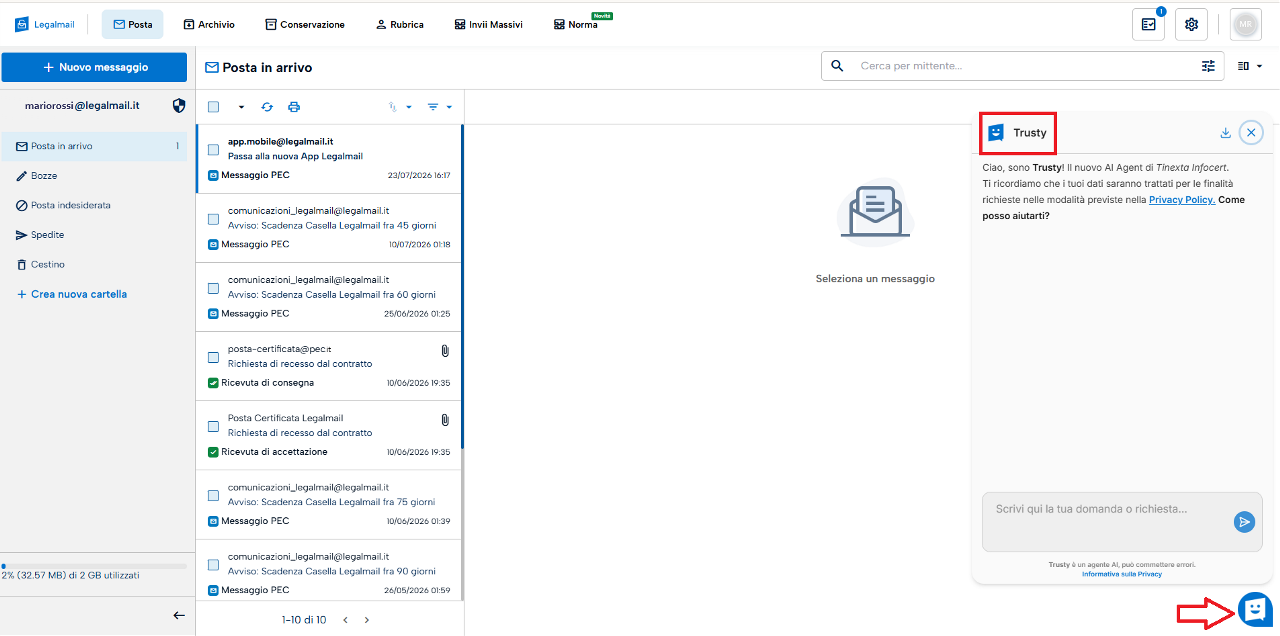
Task: Click the green Ricevuta di consegna icon
Action: 213,383
